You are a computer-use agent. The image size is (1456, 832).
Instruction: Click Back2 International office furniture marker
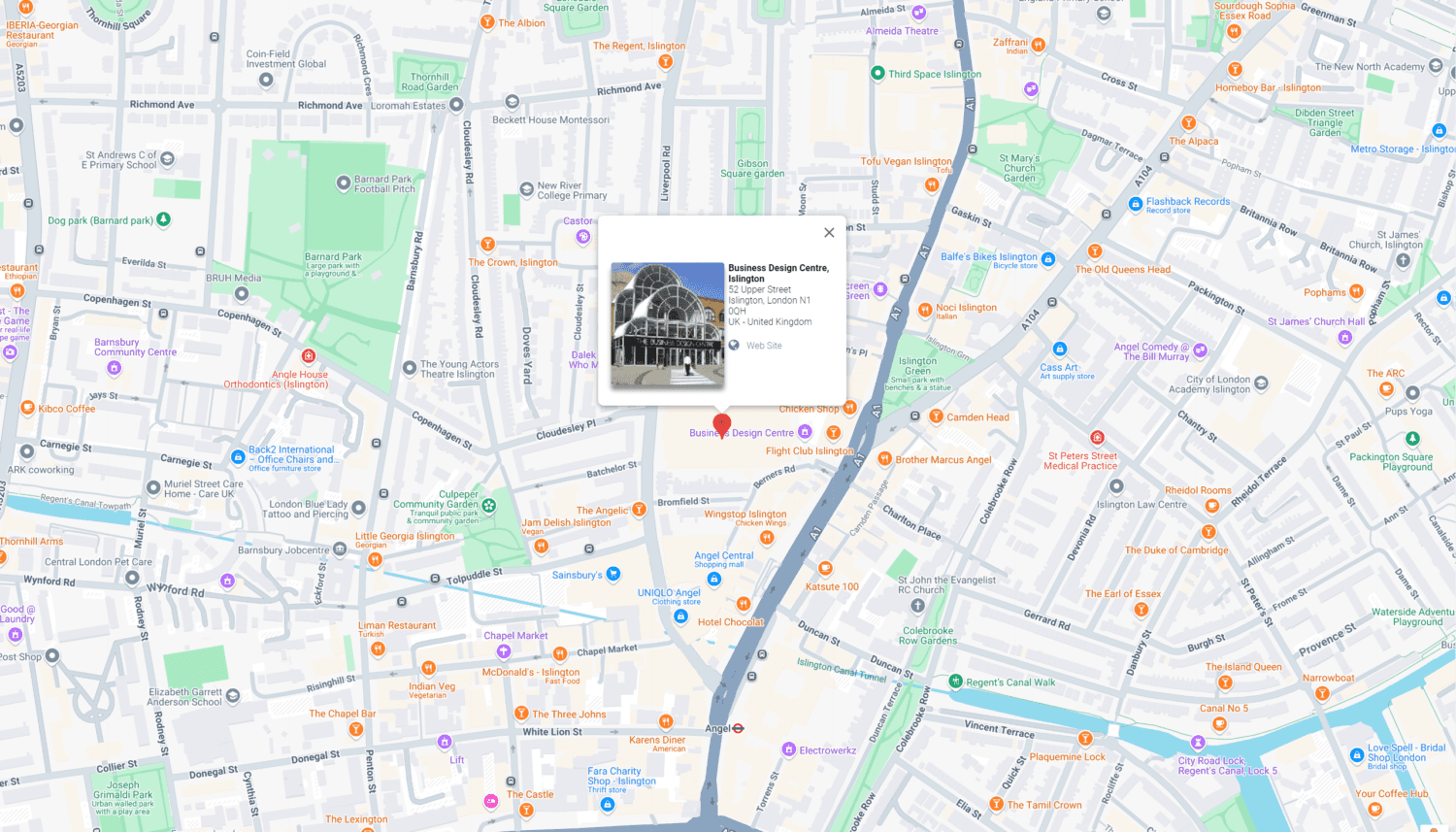[238, 456]
